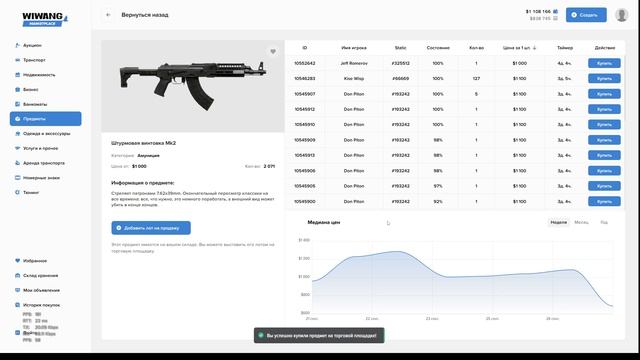Viewport: 640px width, 360px height.
Task: Click the total quantity value 2 071
Action: pyautogui.click(x=269, y=166)
